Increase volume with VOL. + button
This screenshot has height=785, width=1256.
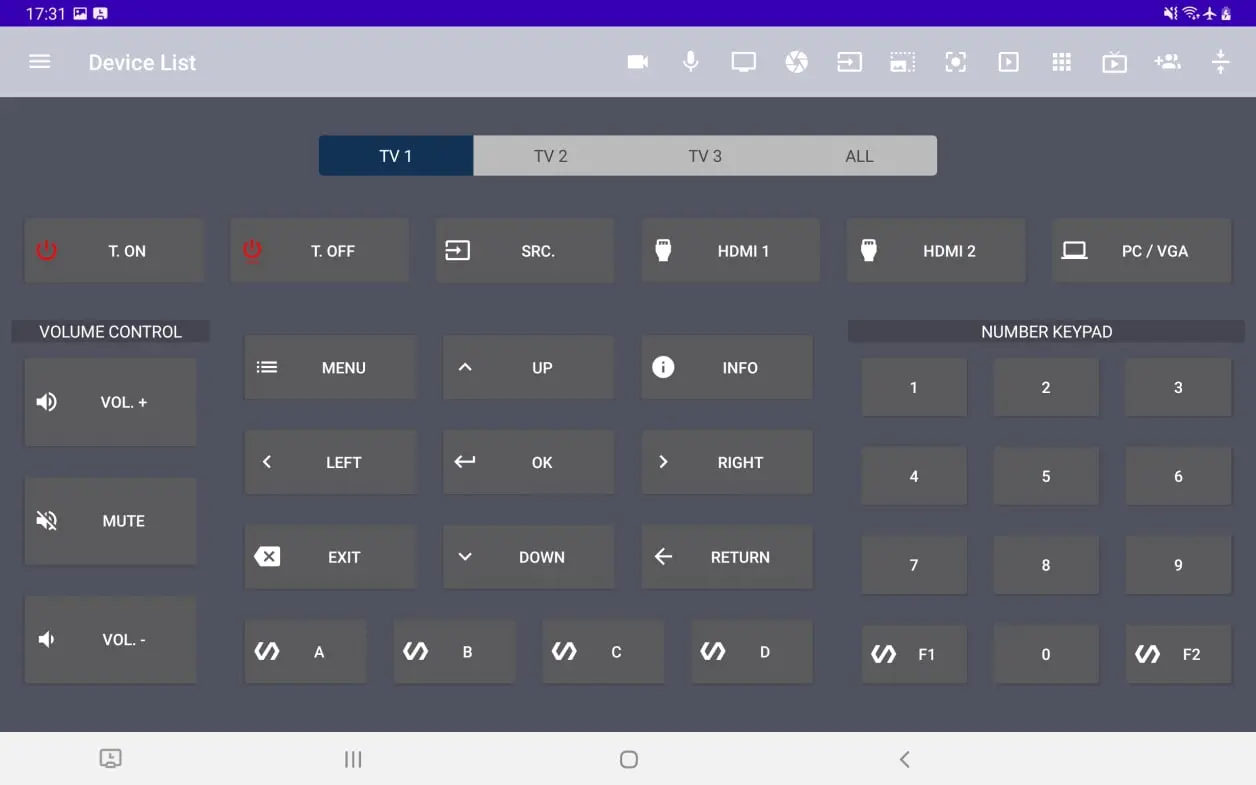(110, 402)
